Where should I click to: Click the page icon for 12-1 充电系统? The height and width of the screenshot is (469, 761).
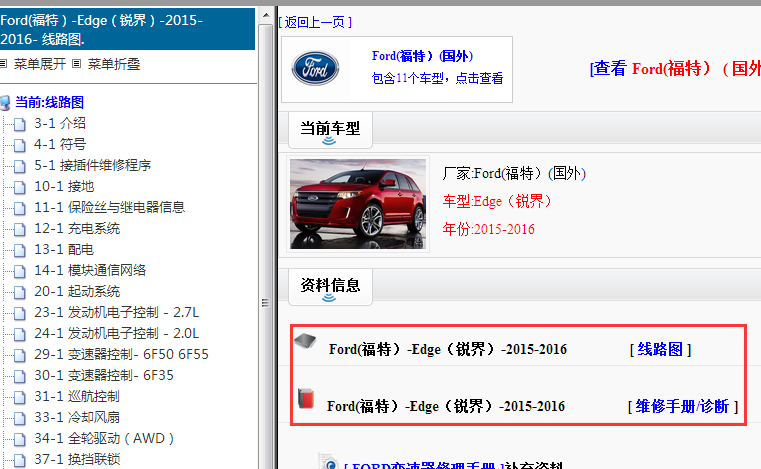[19, 230]
